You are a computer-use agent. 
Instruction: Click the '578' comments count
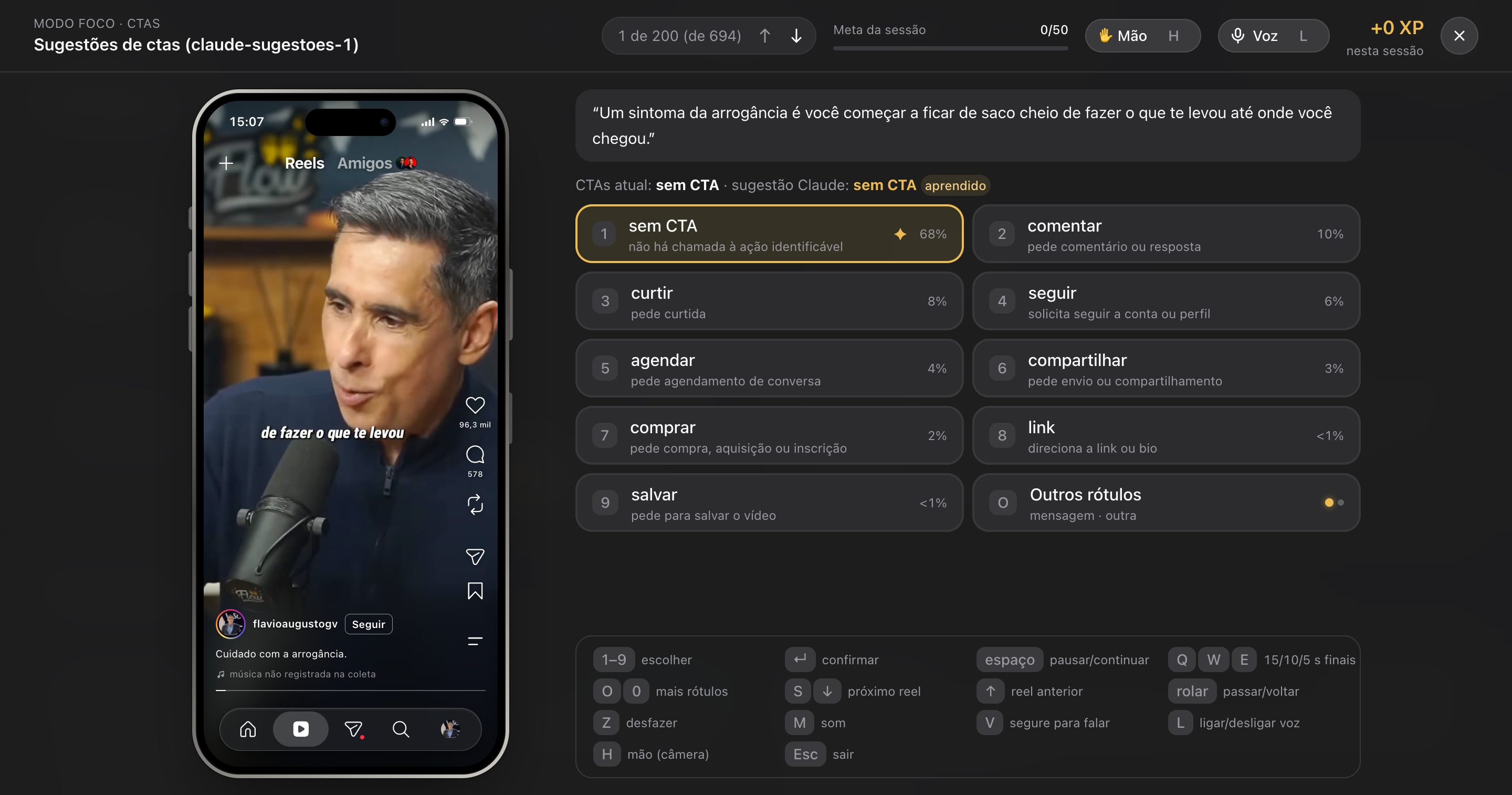point(475,474)
